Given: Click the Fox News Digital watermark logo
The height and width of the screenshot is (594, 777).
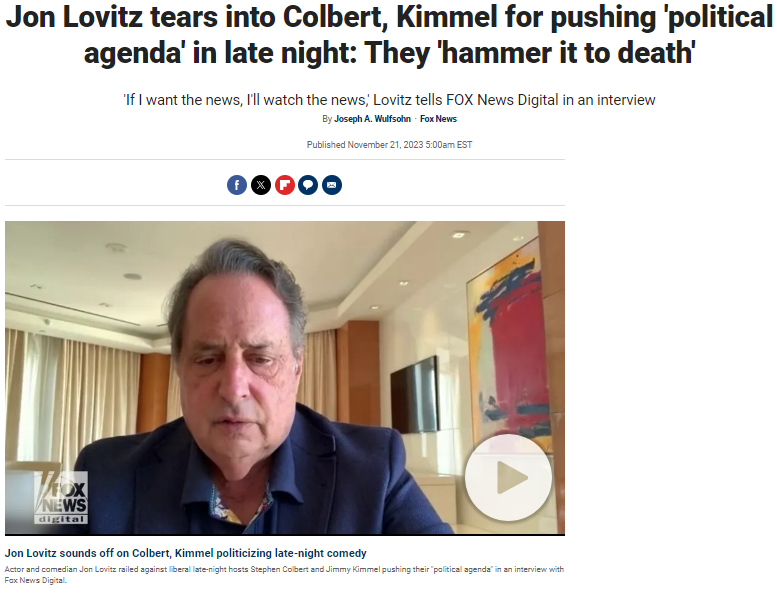Looking at the screenshot, I should click(61, 497).
